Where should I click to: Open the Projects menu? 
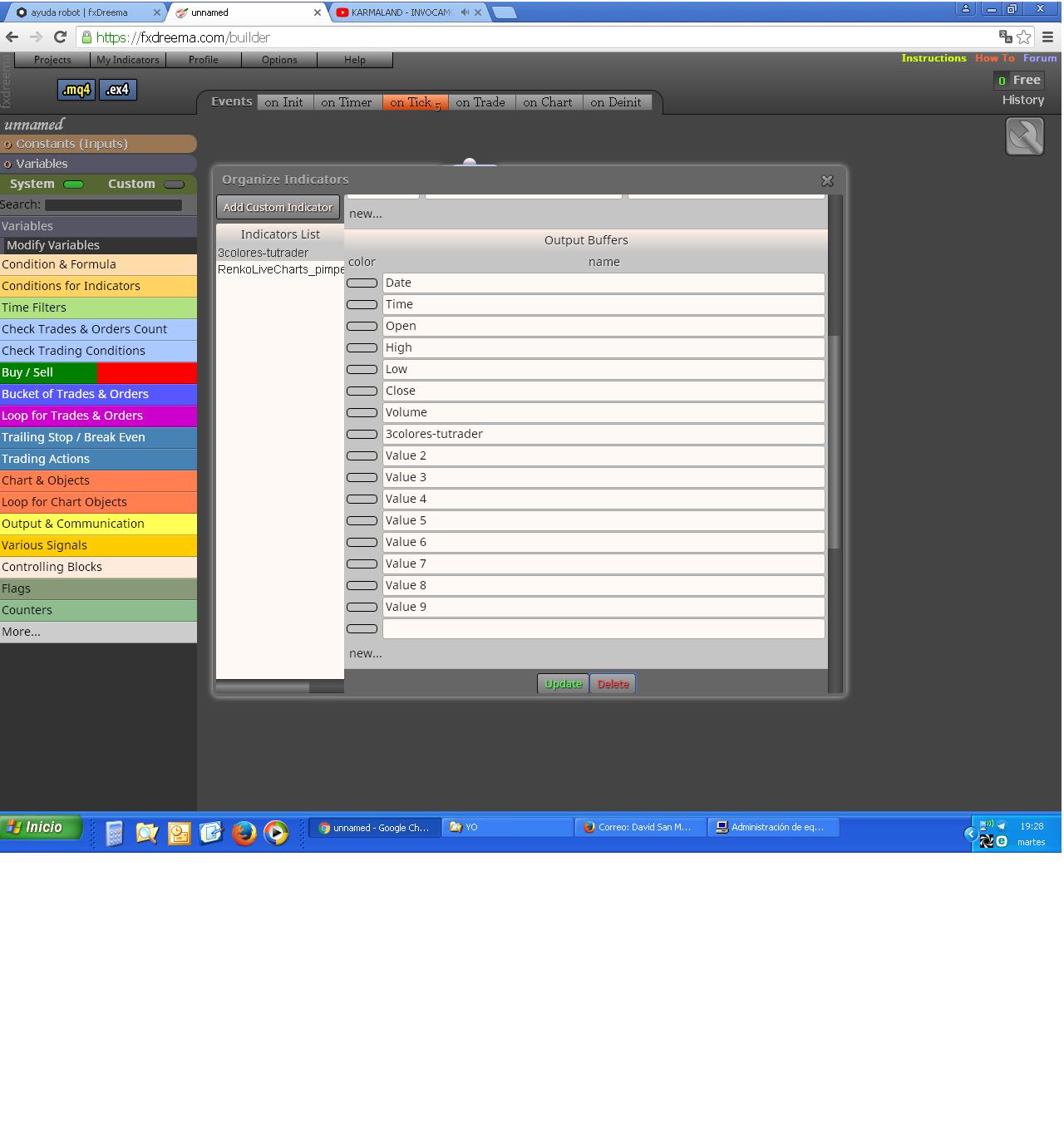(x=52, y=60)
